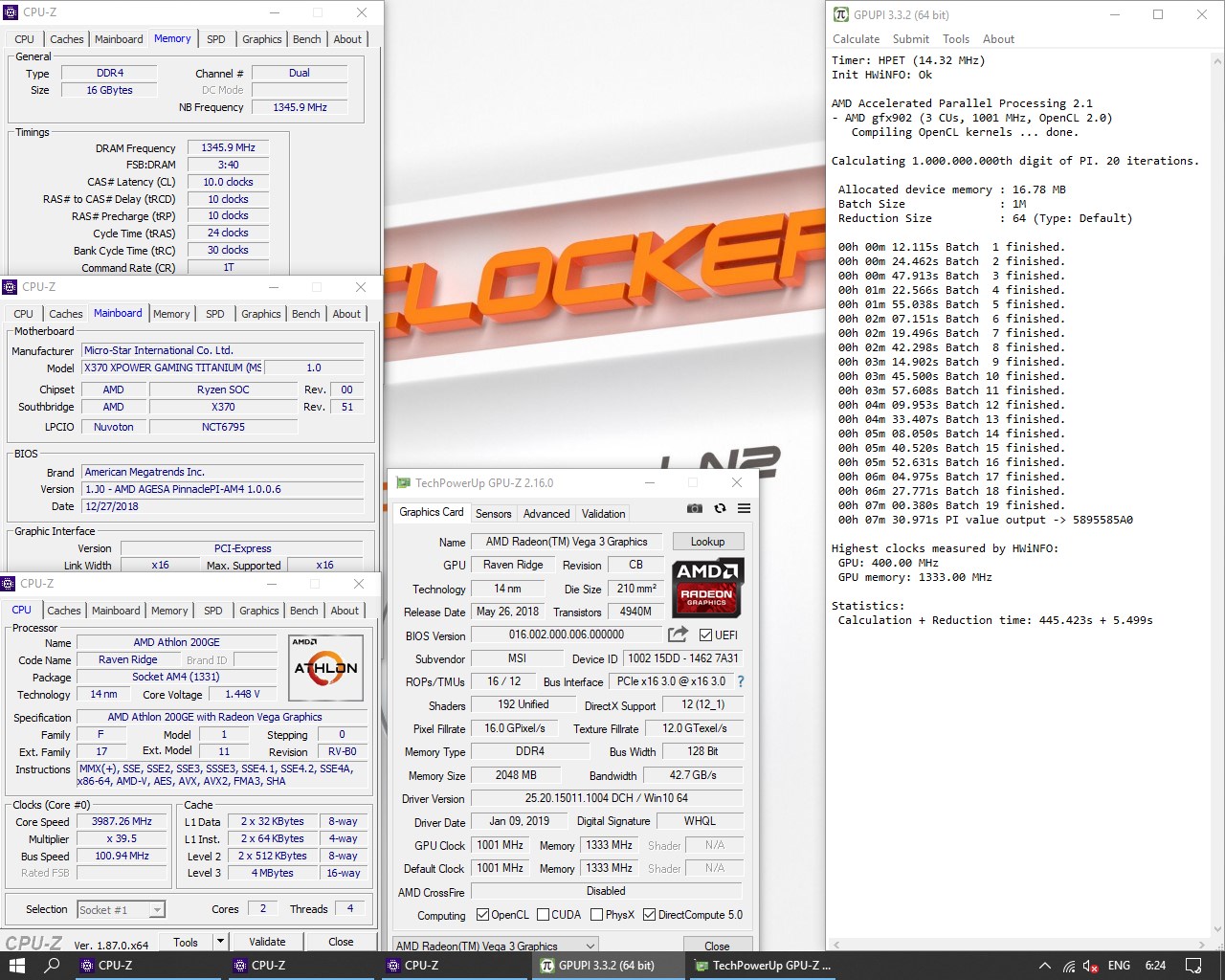1225x980 pixels.
Task: Open the Tools dropdown arrow in CPU-Z
Action: pyautogui.click(x=220, y=942)
